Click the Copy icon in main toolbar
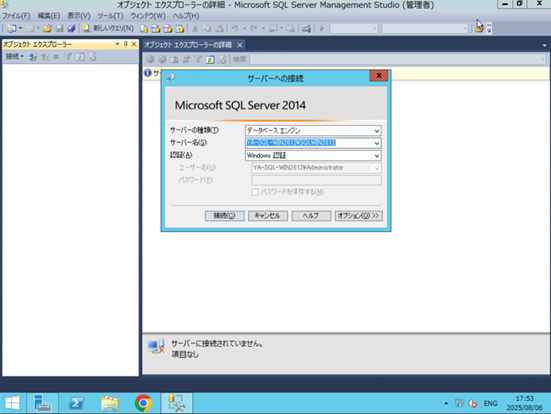Screen dimensions: 551x414 point(207,28)
